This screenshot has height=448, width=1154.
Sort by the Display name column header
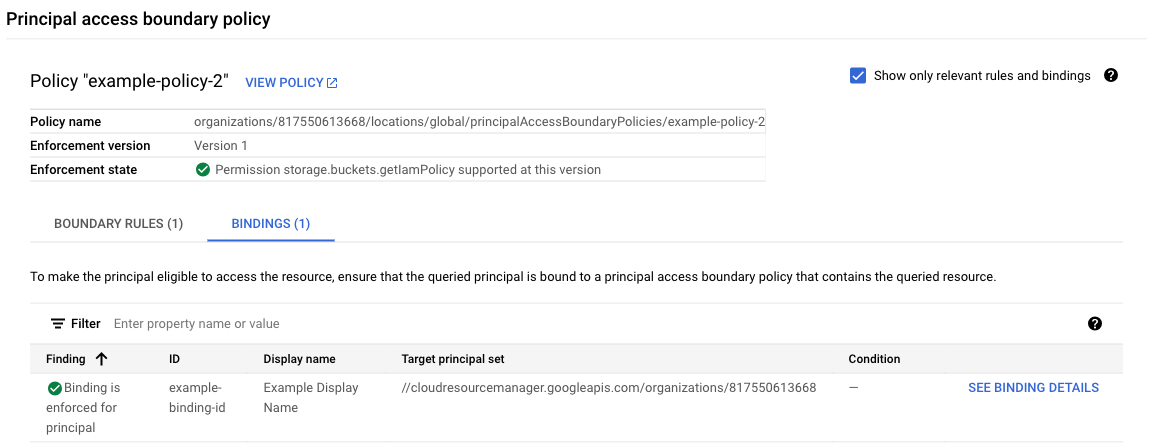click(x=299, y=359)
